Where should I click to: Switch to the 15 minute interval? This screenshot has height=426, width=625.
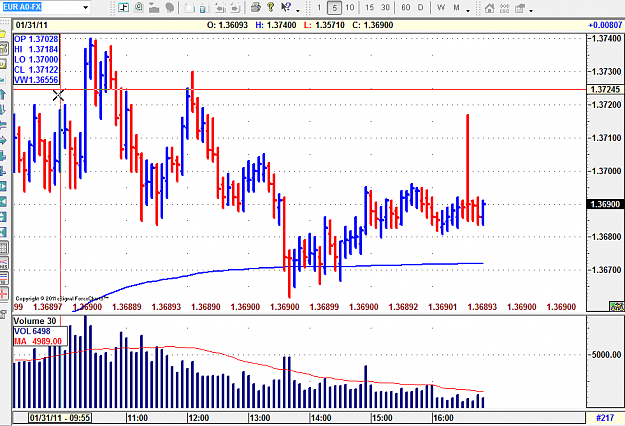[369, 8]
